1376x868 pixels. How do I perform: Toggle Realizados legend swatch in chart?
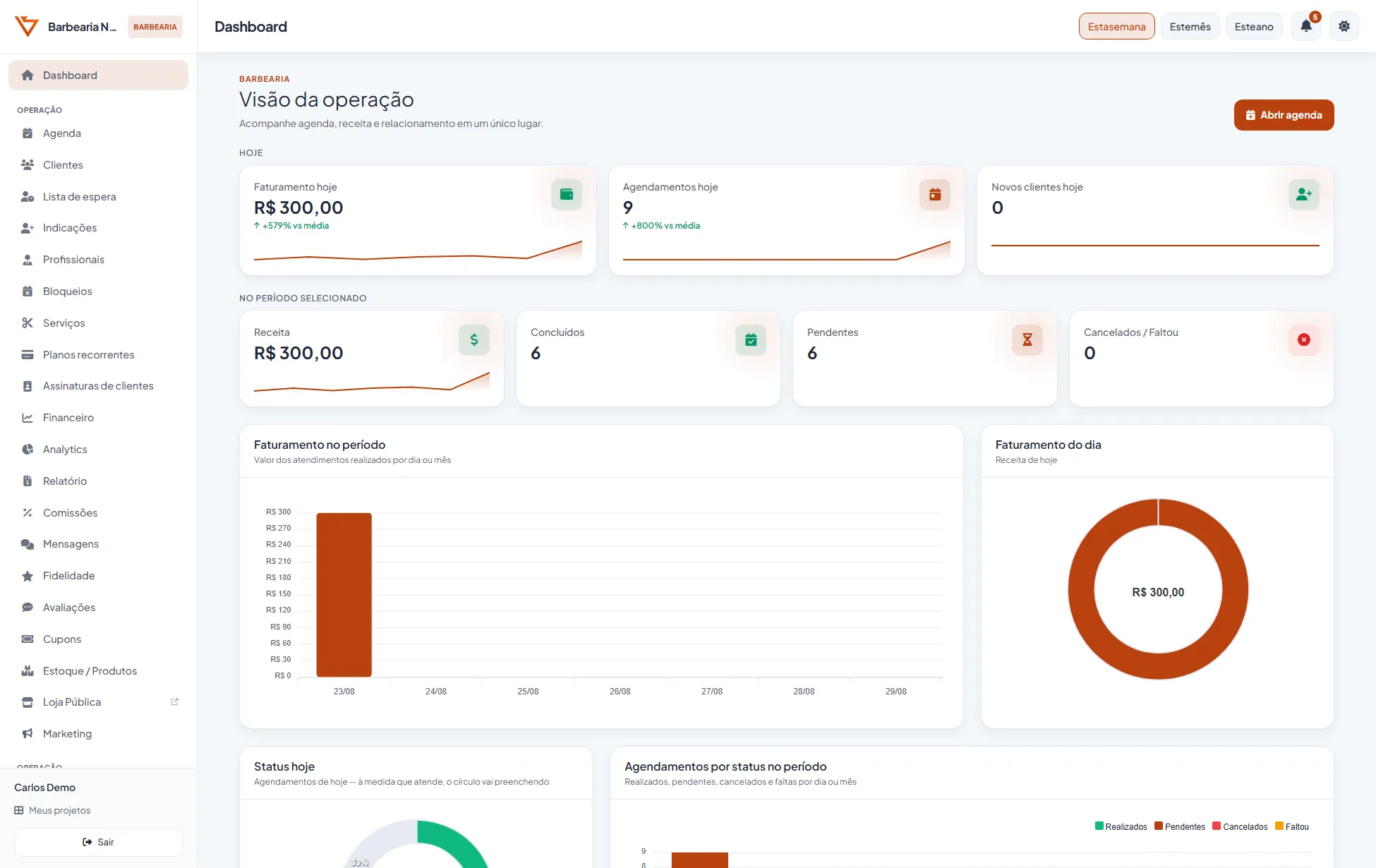1099,826
